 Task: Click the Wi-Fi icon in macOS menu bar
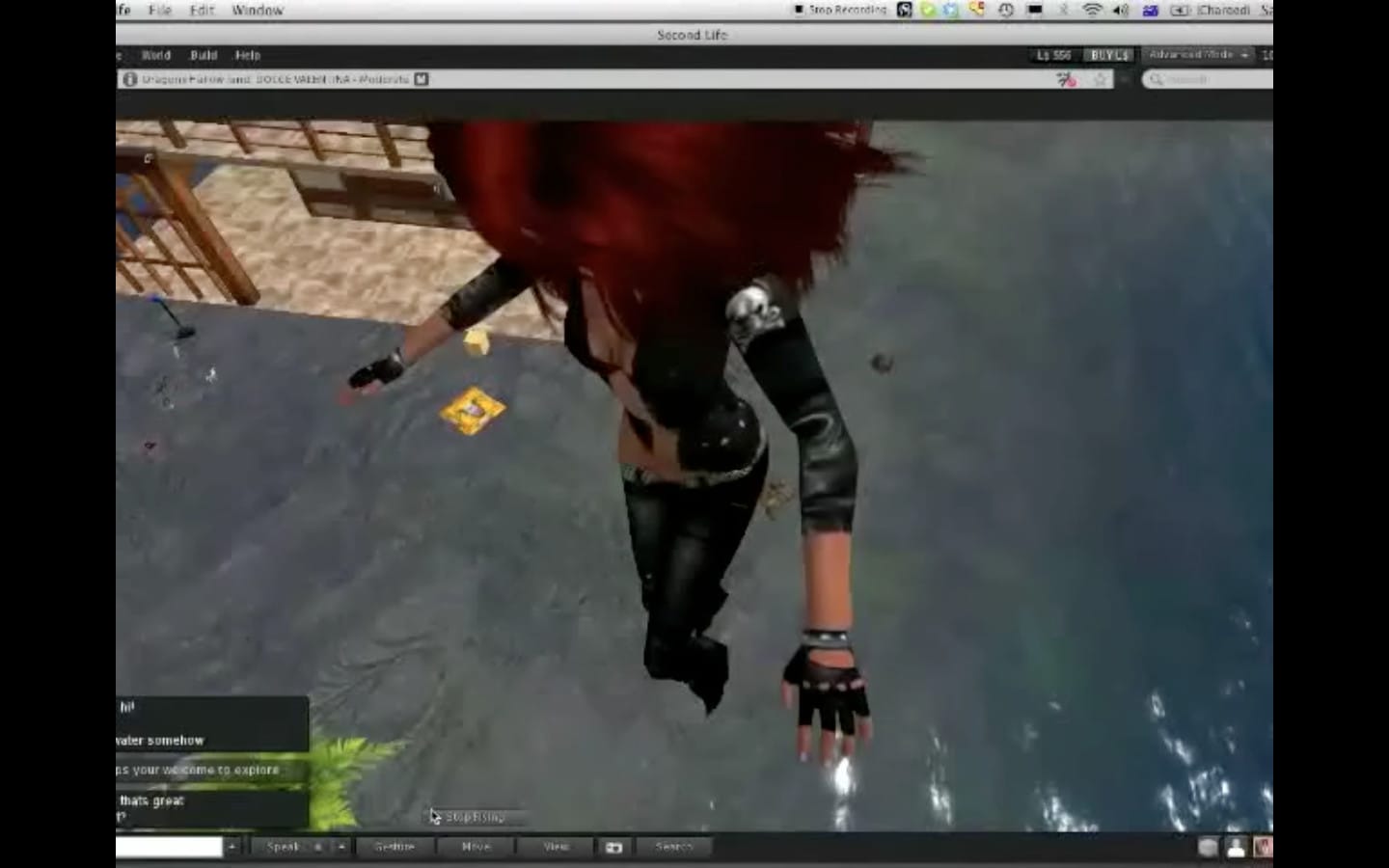point(1092,11)
